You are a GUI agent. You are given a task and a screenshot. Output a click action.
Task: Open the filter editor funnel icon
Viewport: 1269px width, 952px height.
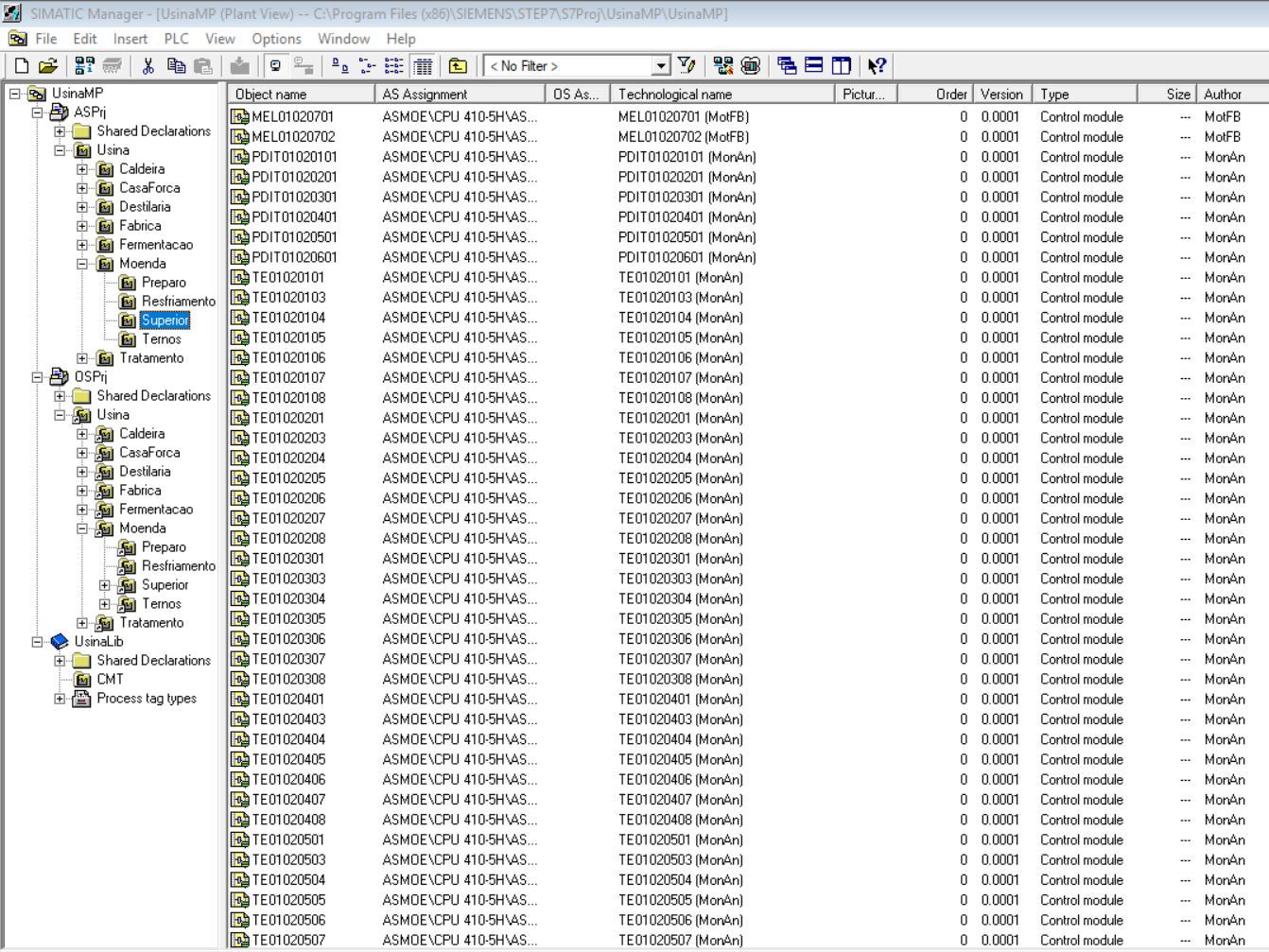(687, 66)
